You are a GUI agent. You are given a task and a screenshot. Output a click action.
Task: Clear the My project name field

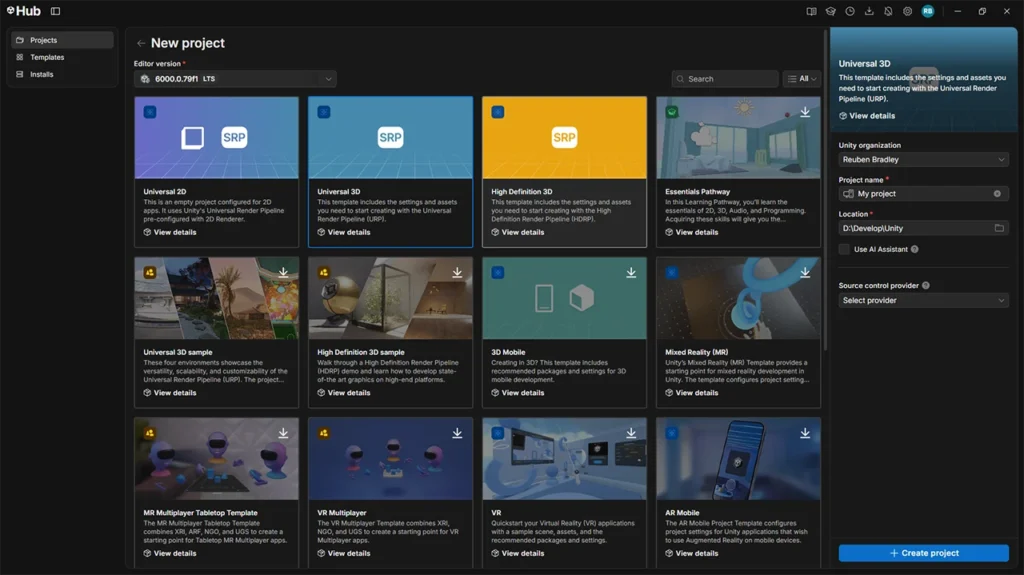[997, 193]
